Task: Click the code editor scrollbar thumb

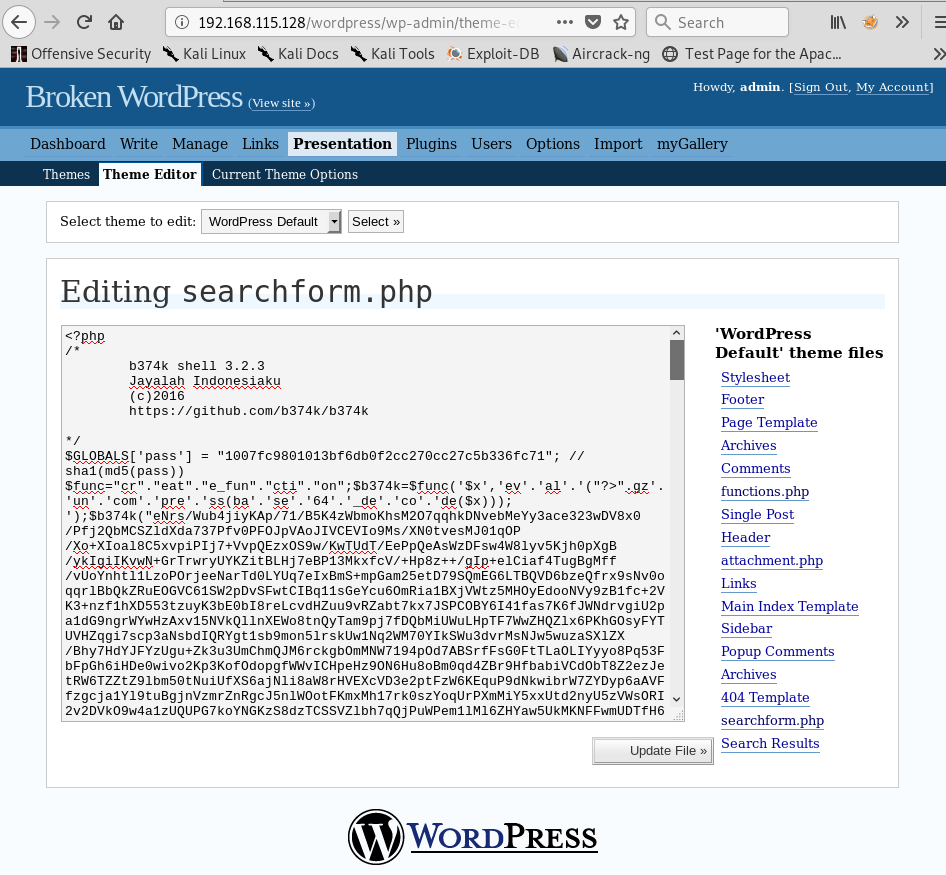Action: click(x=676, y=360)
